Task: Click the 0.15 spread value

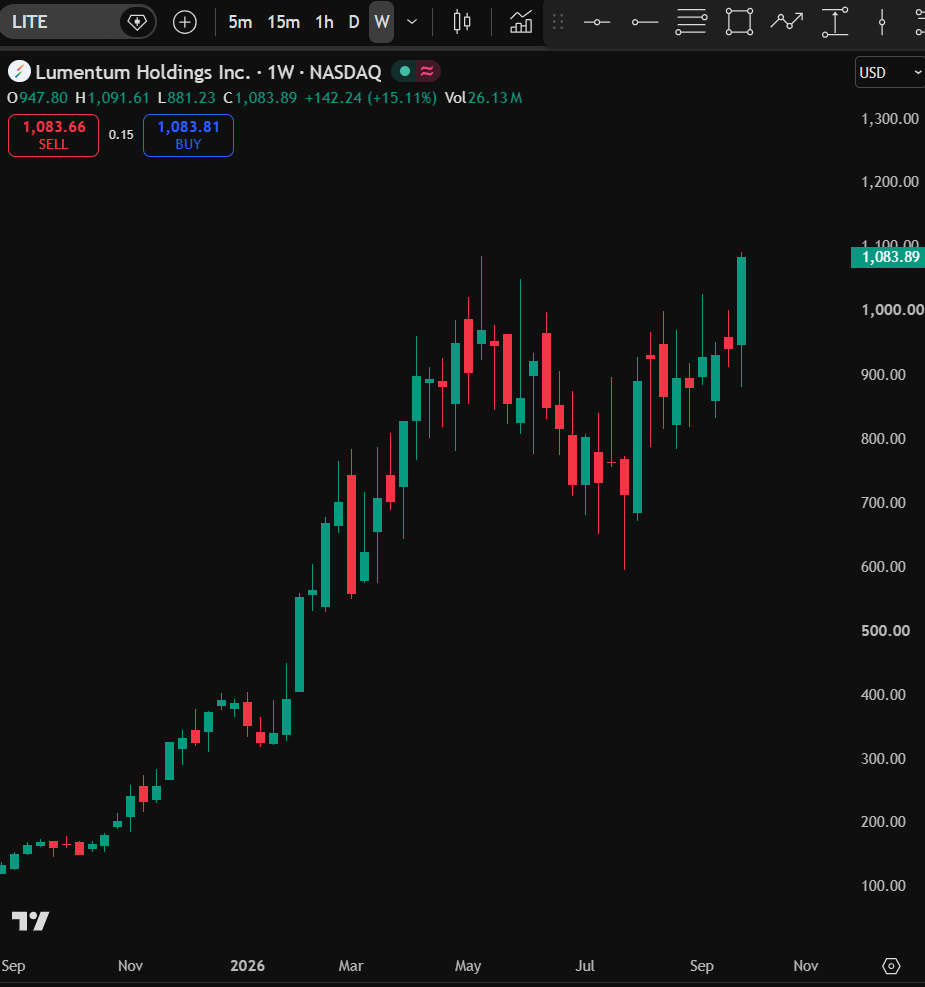Action: click(121, 135)
